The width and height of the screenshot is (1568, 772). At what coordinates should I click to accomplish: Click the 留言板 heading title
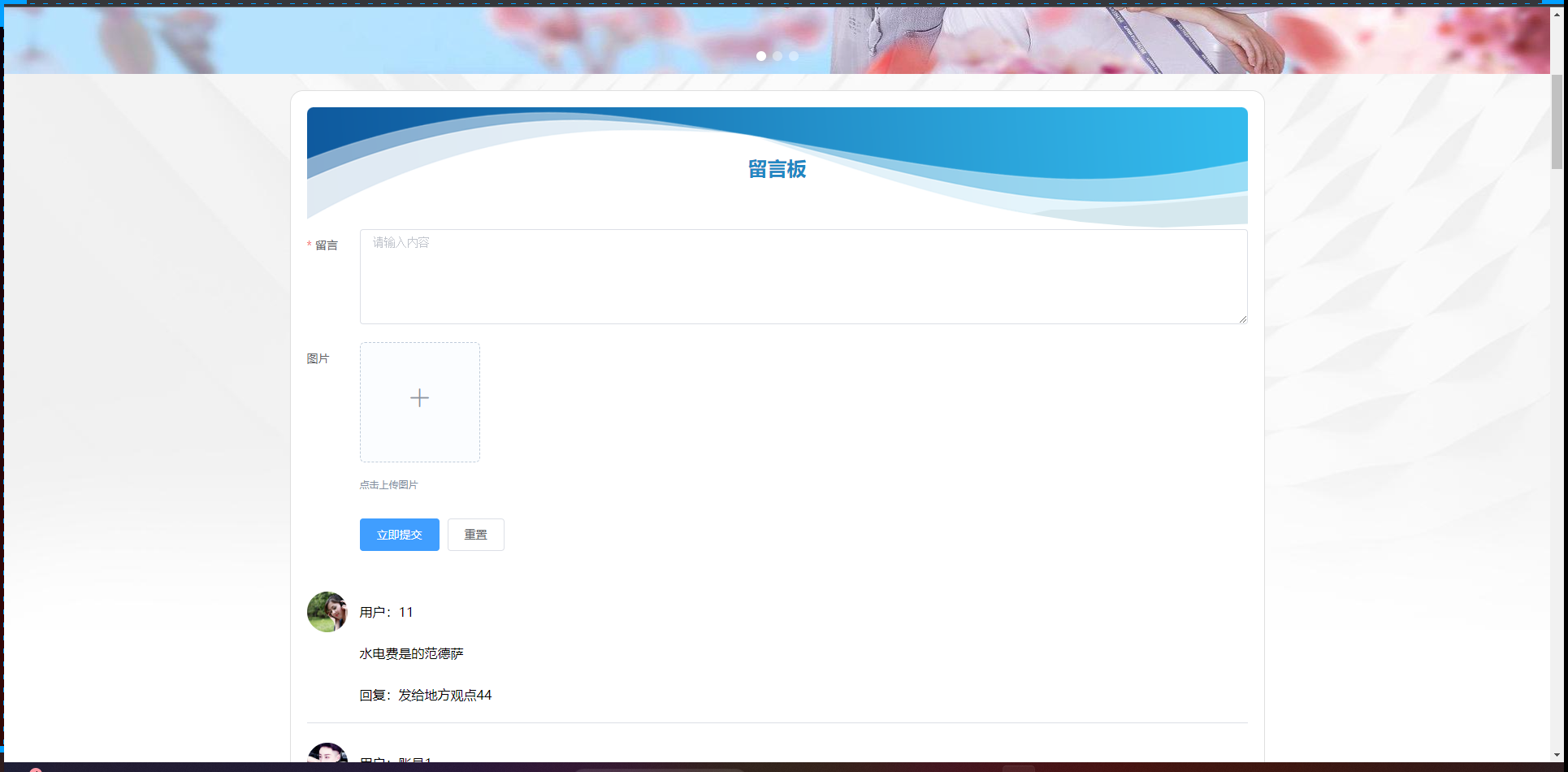click(777, 169)
